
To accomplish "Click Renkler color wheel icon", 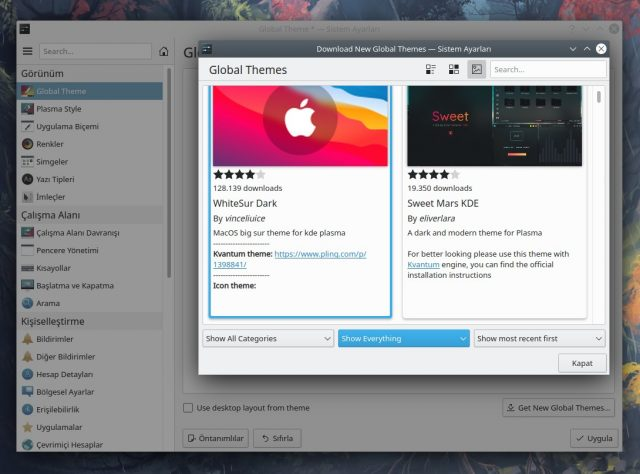I will pos(27,144).
